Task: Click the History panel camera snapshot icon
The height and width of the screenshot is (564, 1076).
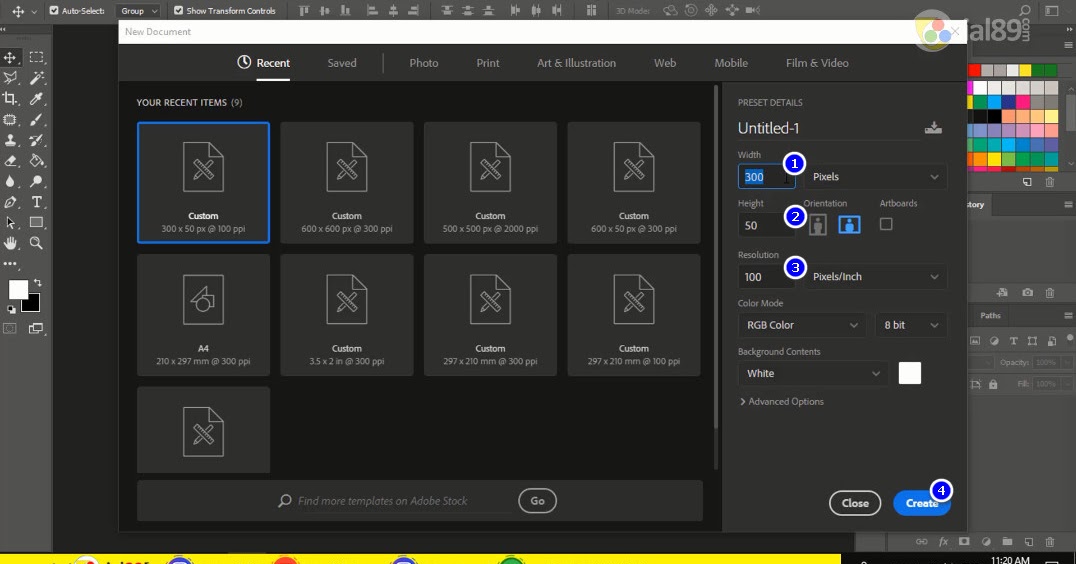Action: 1027,293
